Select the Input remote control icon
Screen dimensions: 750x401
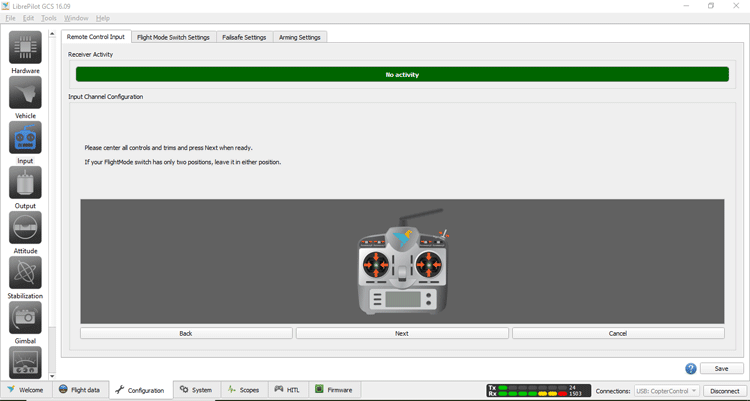[x=25, y=137]
